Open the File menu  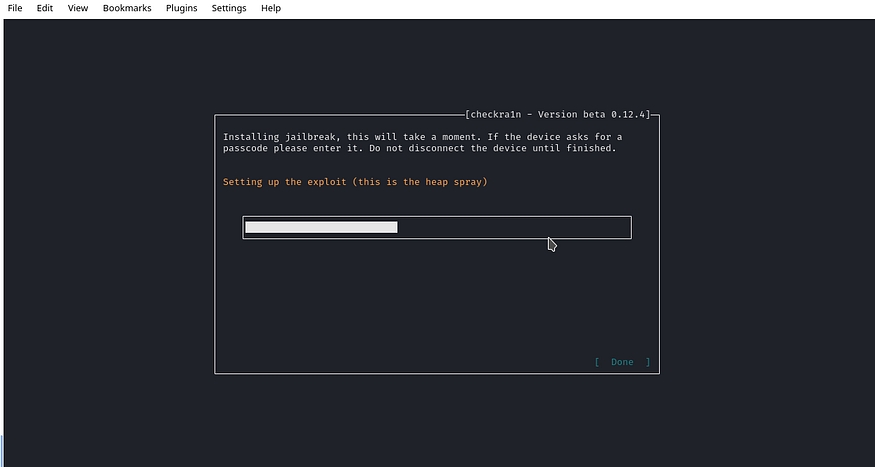[x=15, y=8]
